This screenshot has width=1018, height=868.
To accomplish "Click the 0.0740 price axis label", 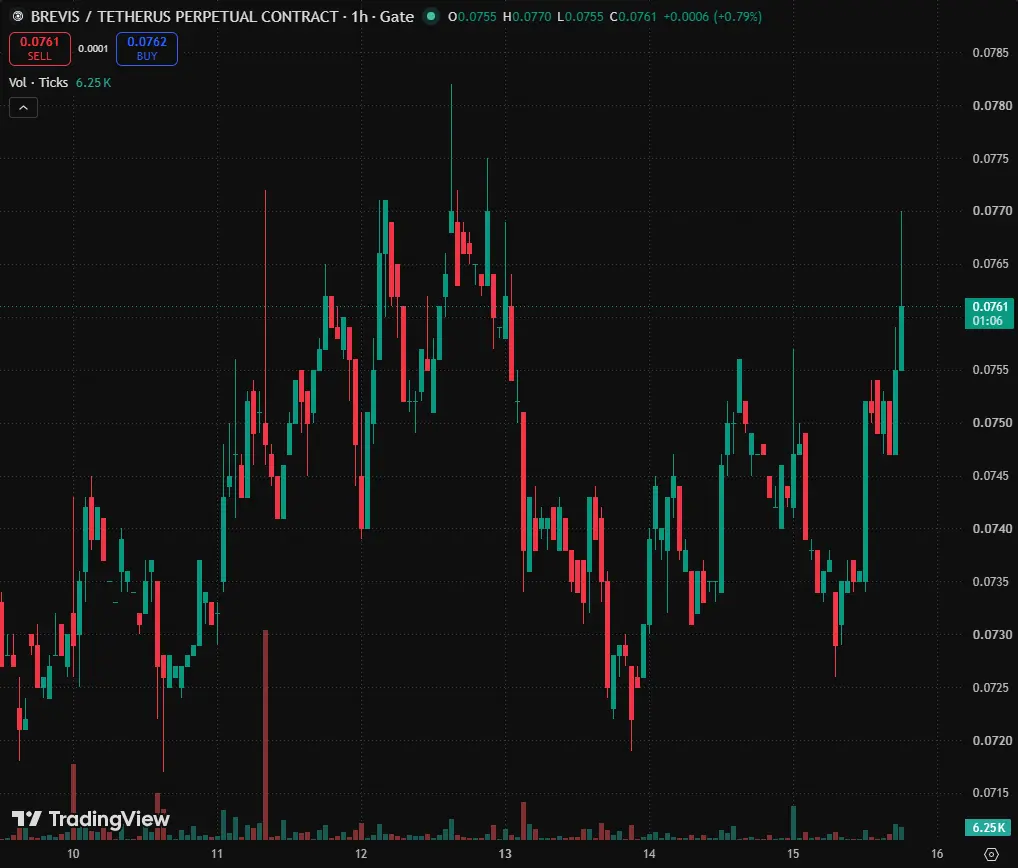I will point(992,528).
